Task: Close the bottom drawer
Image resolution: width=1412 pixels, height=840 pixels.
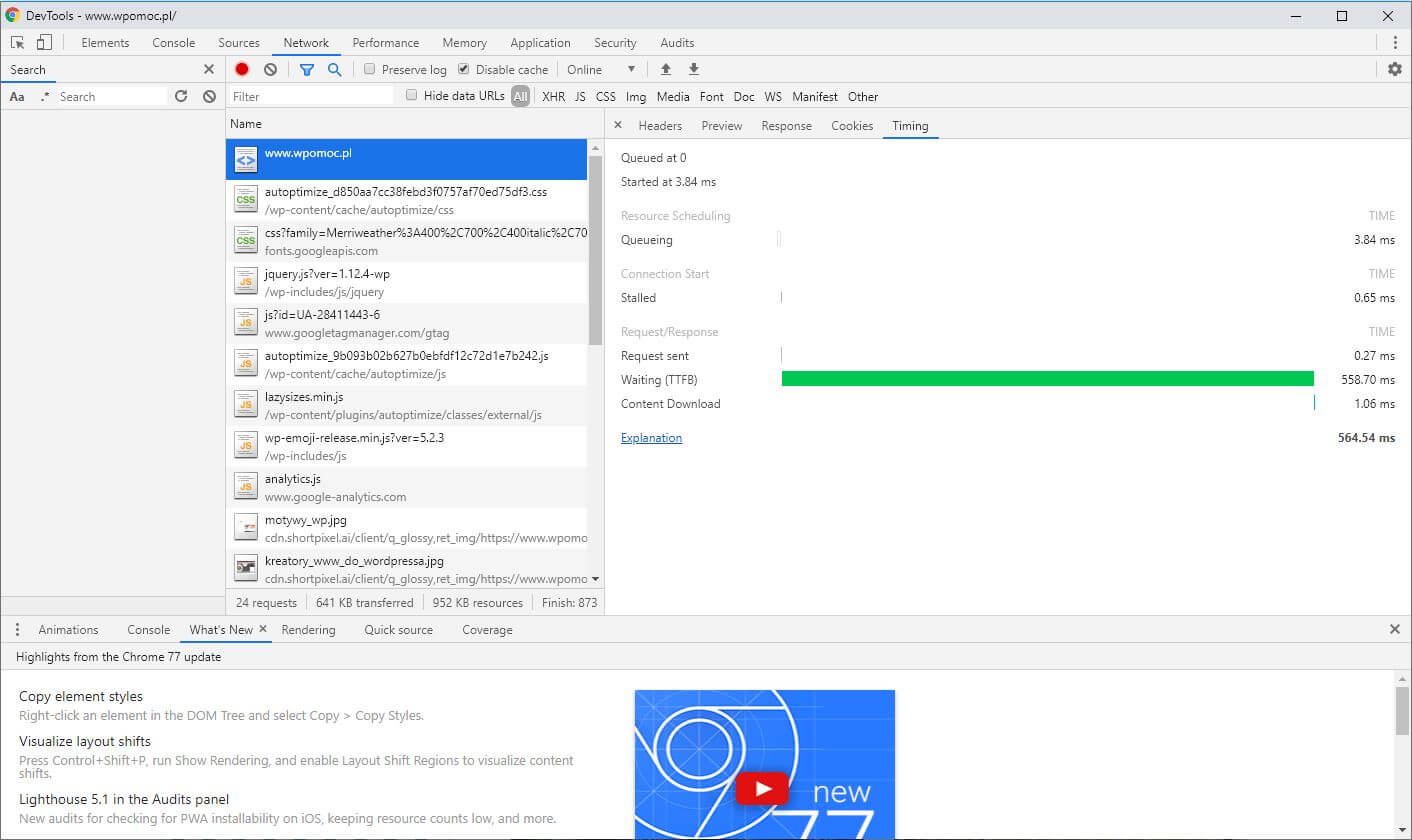Action: (1395, 629)
